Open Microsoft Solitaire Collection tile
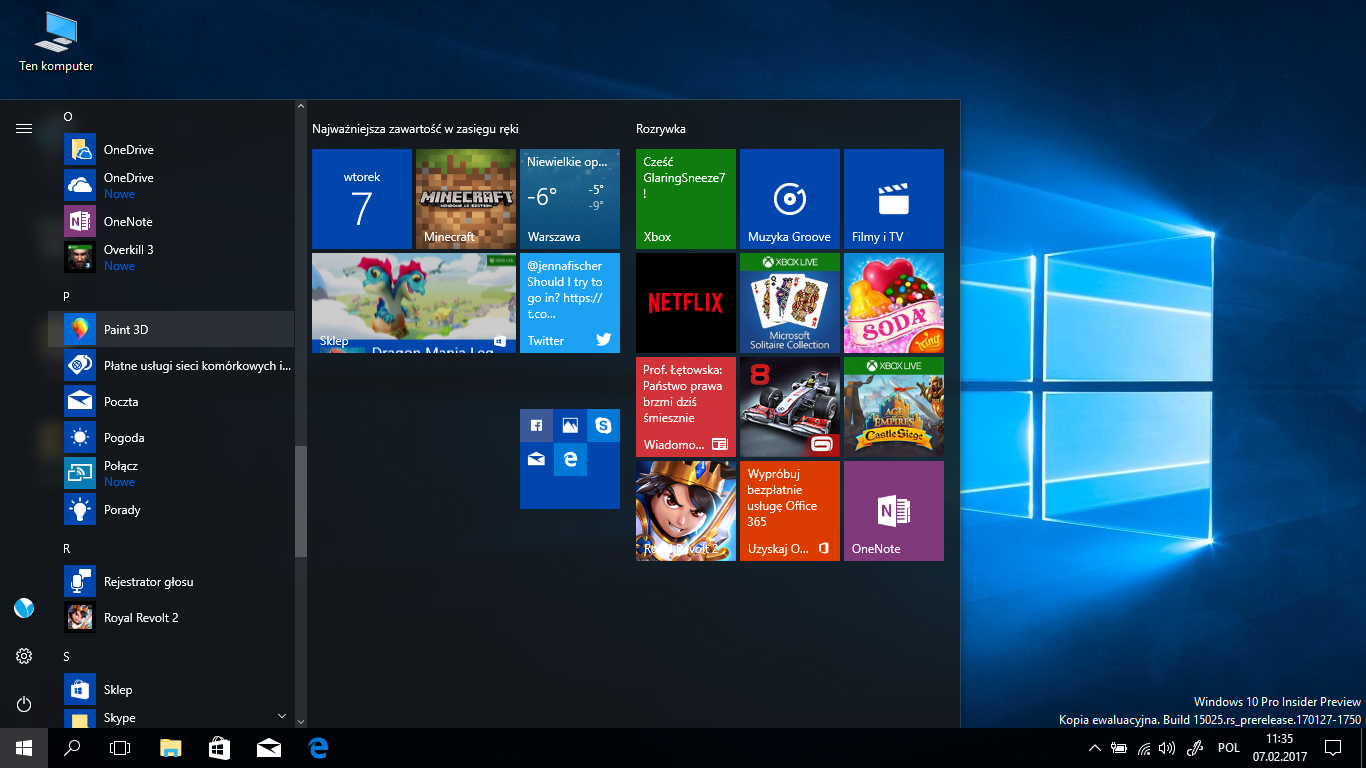This screenshot has height=768, width=1366. click(790, 303)
